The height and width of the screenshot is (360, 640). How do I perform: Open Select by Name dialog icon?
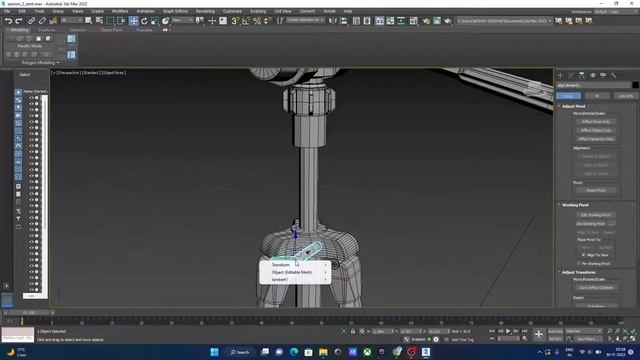99,21
